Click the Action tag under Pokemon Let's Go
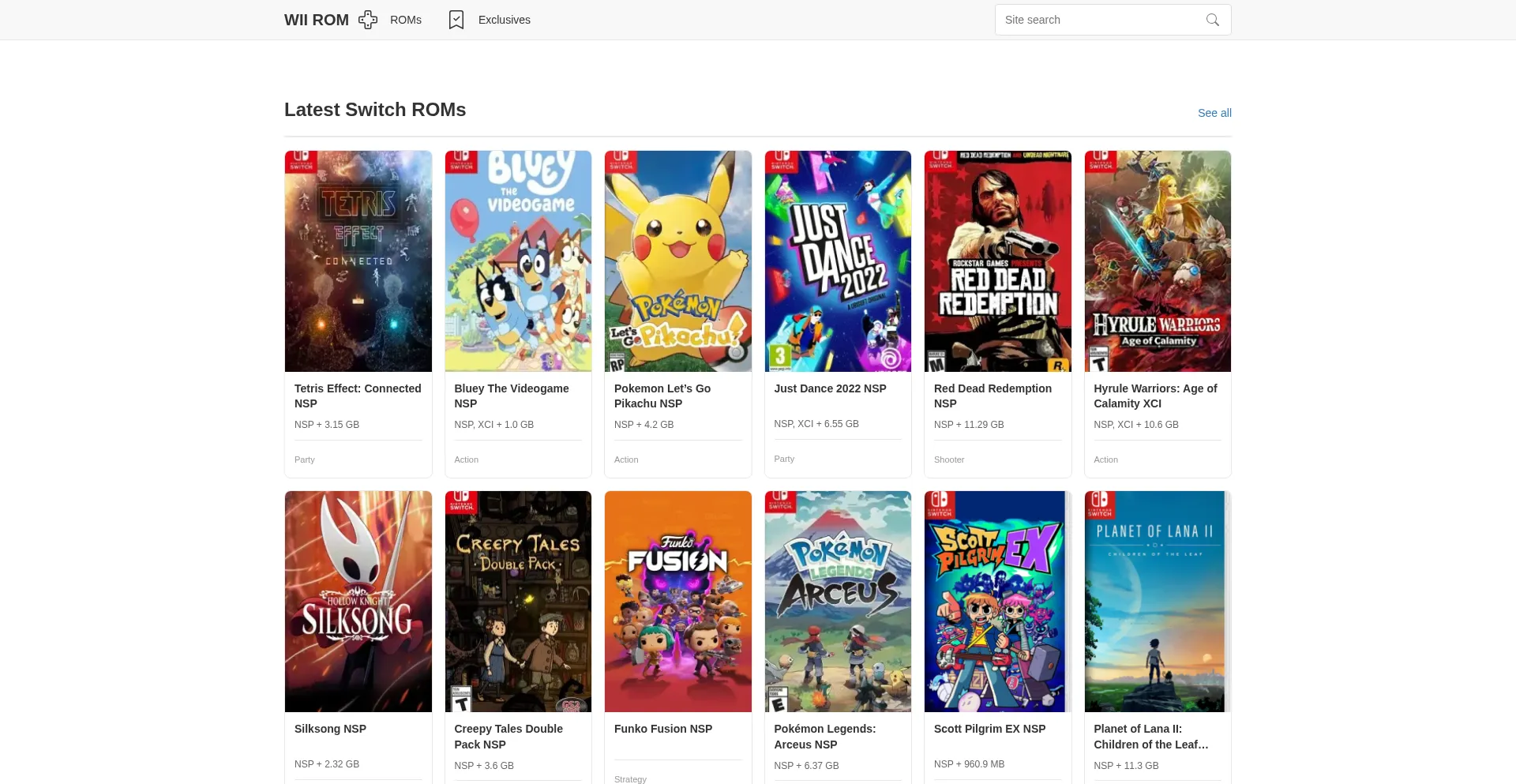Screen dimensions: 1516x784 626,460
